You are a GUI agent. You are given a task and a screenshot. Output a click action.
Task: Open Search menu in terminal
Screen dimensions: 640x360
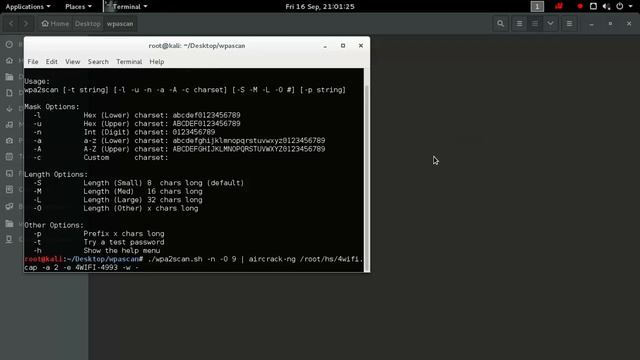[98, 62]
